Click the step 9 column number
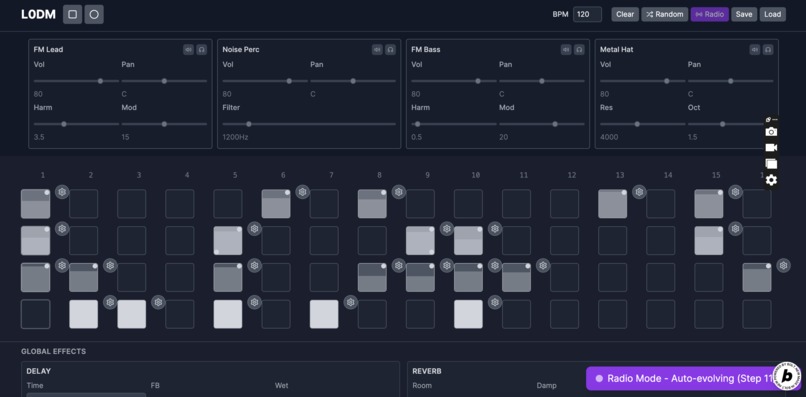 coord(427,175)
